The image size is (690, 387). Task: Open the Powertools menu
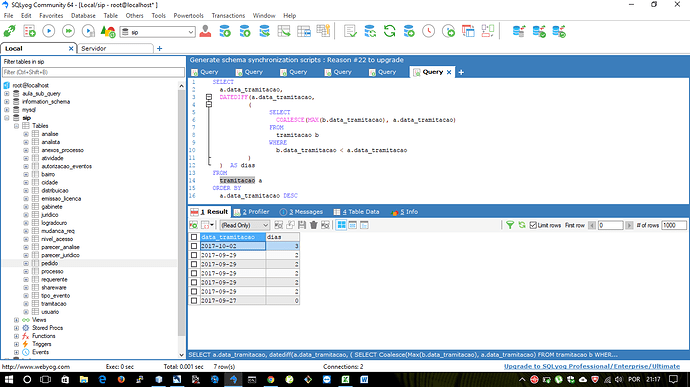pos(188,15)
